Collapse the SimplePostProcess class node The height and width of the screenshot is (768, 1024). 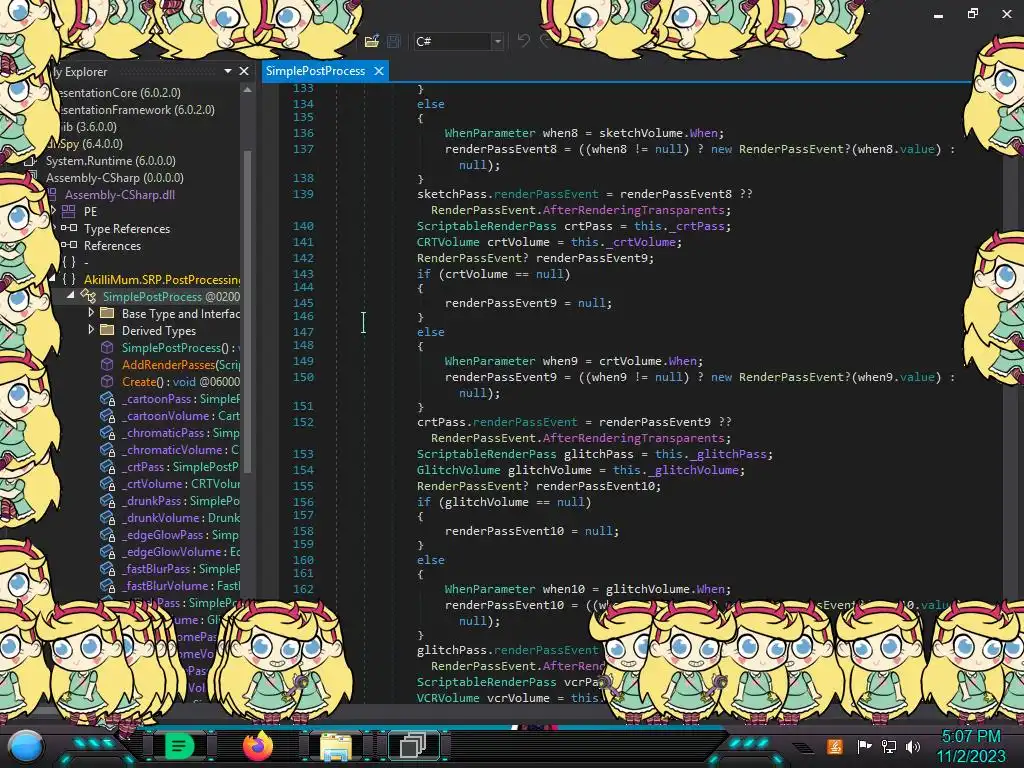[x=71, y=296]
